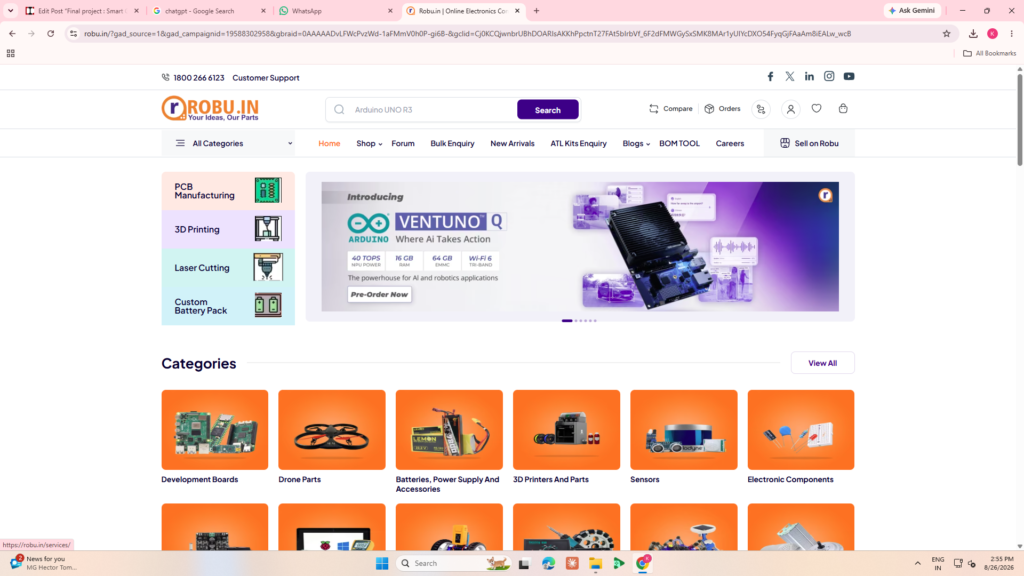Click the Pre-Order Now banner button
Image resolution: width=1024 pixels, height=576 pixels.
click(379, 295)
